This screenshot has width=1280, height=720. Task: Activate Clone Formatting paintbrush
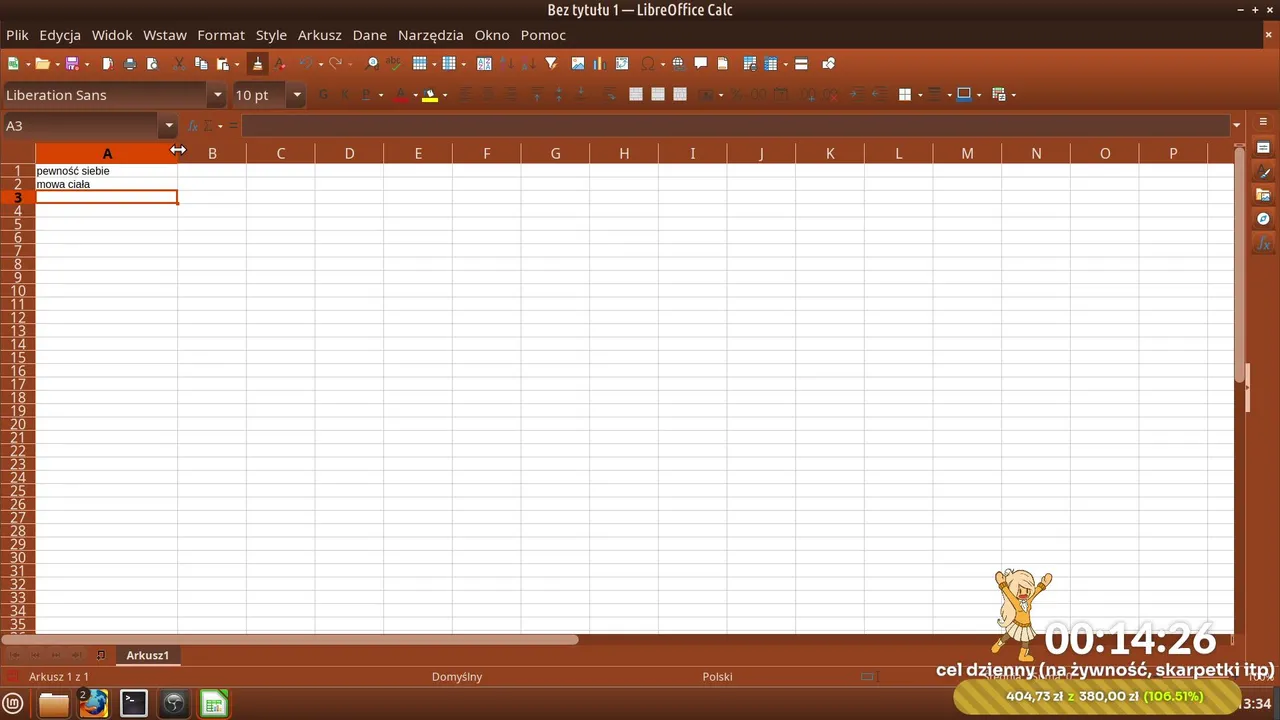pyautogui.click(x=257, y=64)
